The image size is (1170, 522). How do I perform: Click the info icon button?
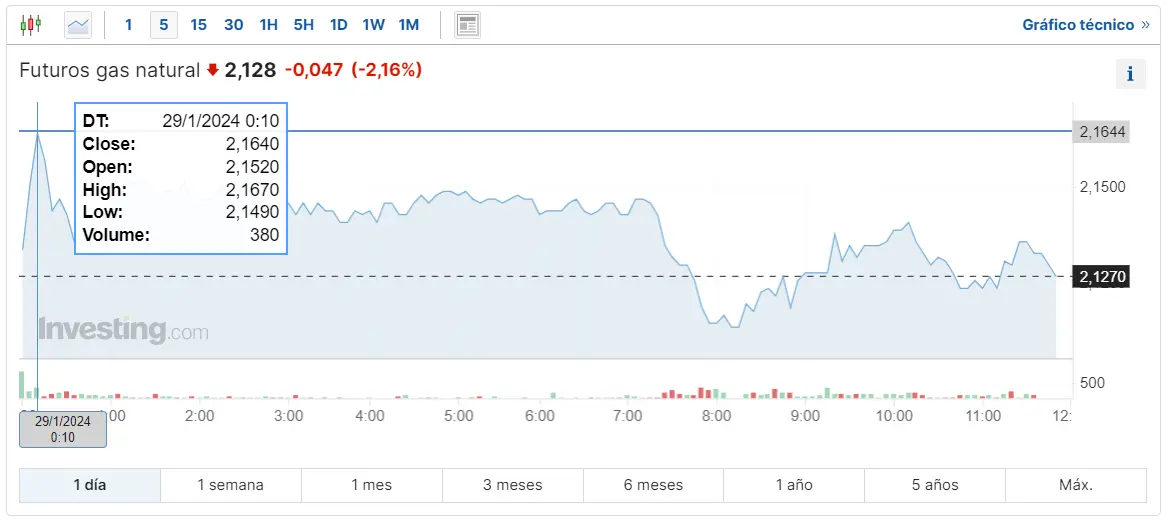pos(1130,74)
